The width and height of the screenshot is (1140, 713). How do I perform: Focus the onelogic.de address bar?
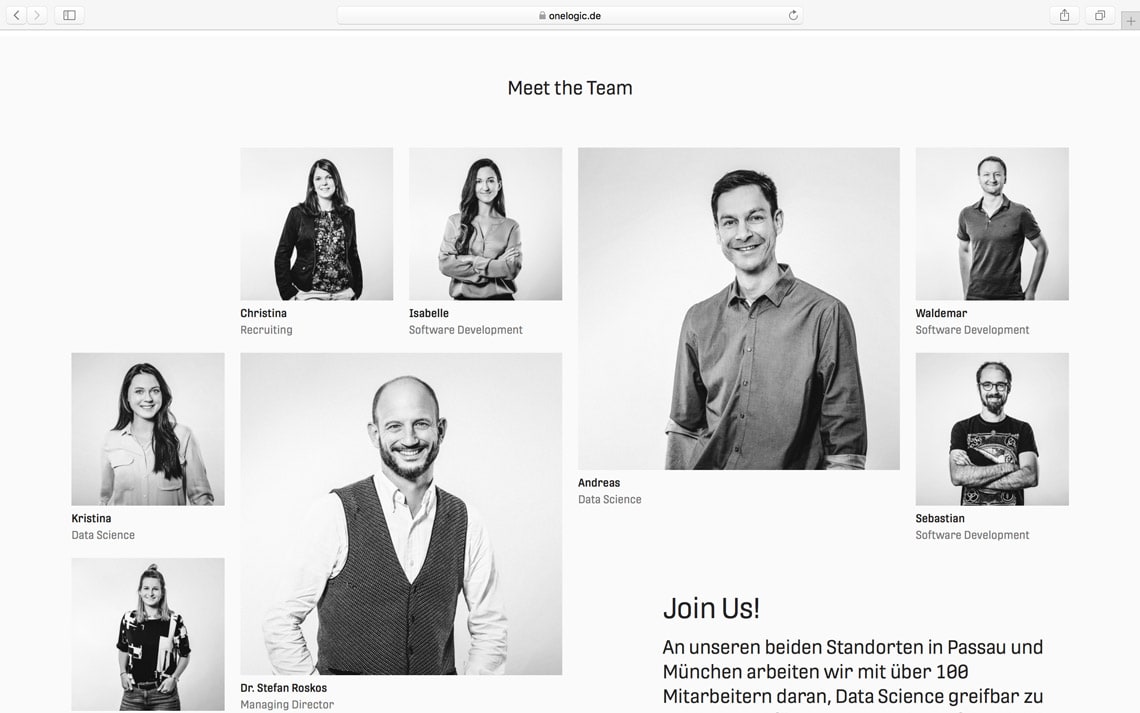pos(570,15)
